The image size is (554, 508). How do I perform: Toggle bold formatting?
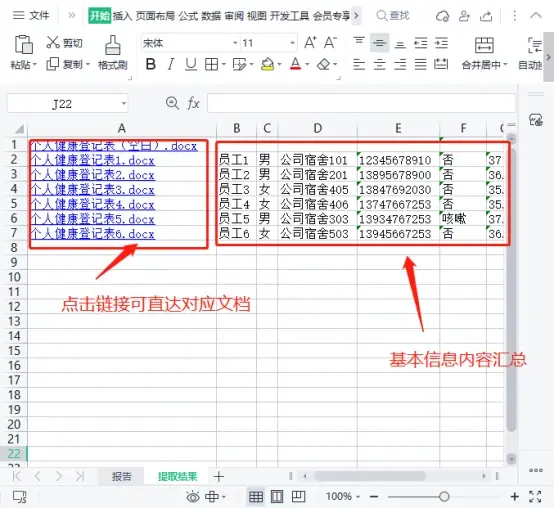click(x=151, y=64)
